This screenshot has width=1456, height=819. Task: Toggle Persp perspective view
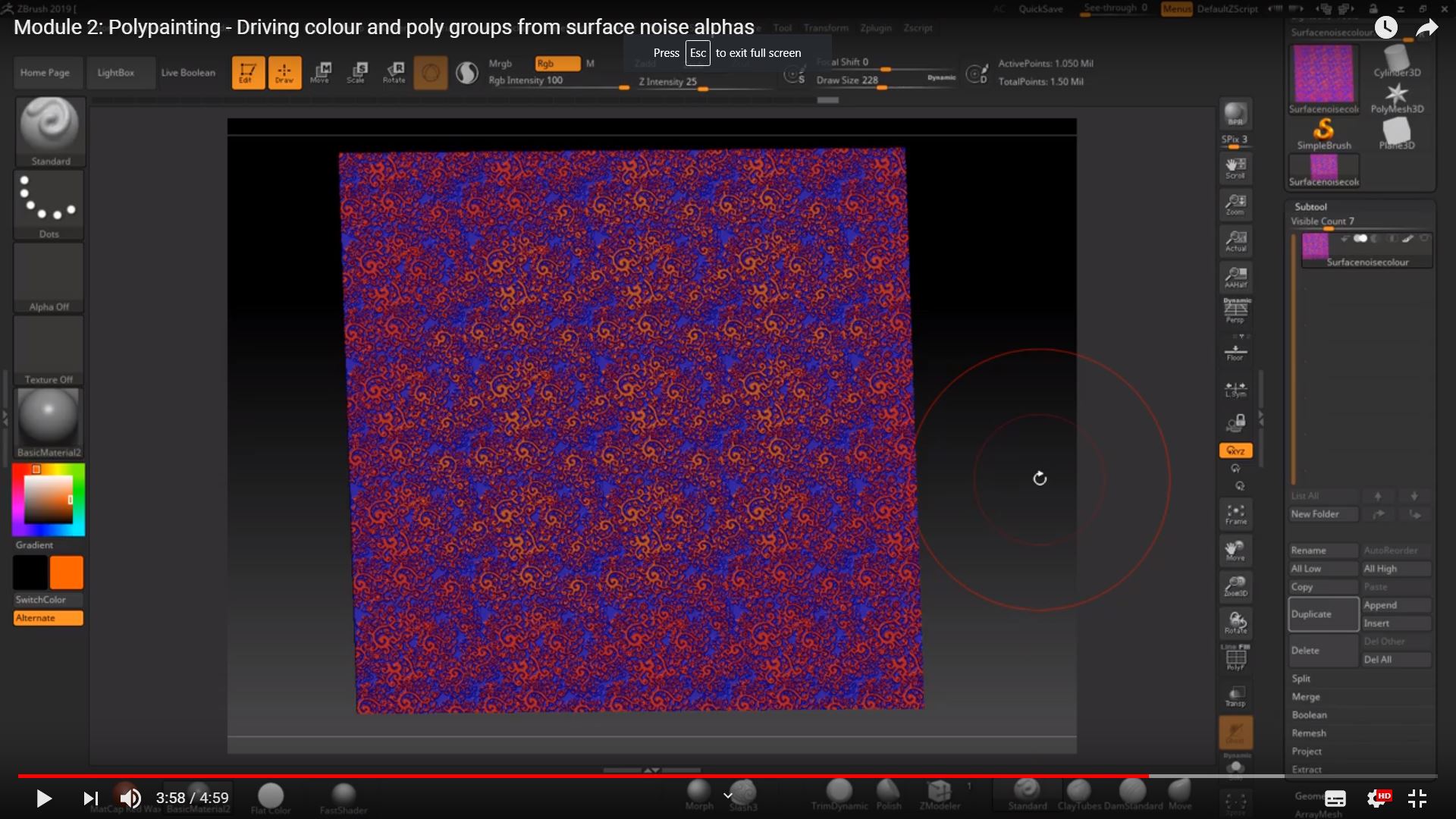[1235, 311]
